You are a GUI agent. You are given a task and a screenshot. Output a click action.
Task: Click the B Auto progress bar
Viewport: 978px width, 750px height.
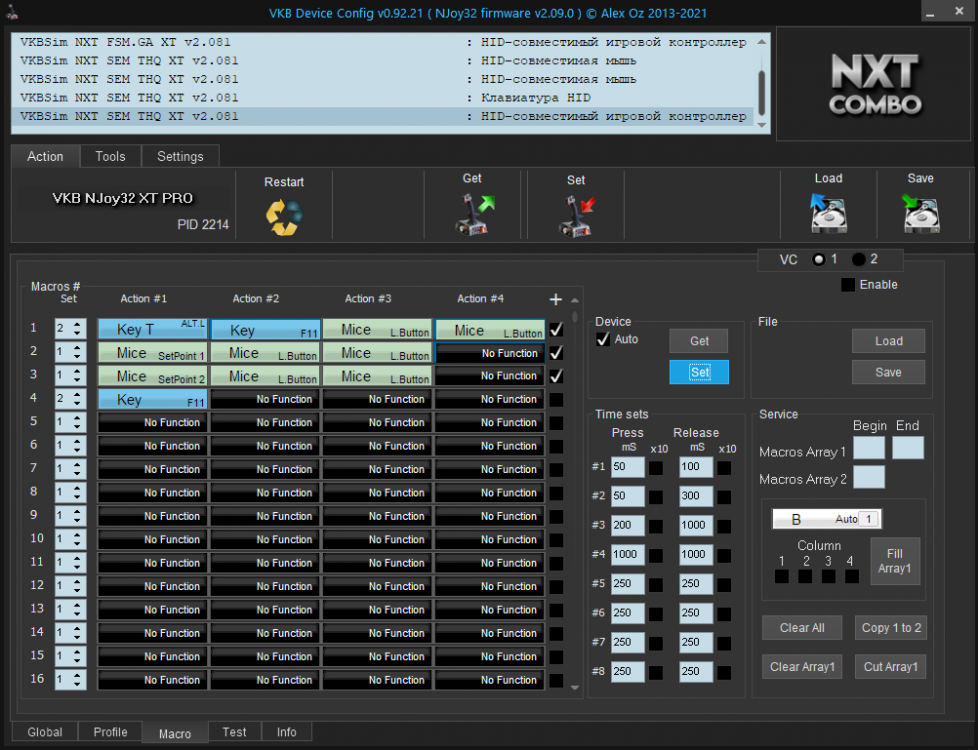tap(826, 519)
